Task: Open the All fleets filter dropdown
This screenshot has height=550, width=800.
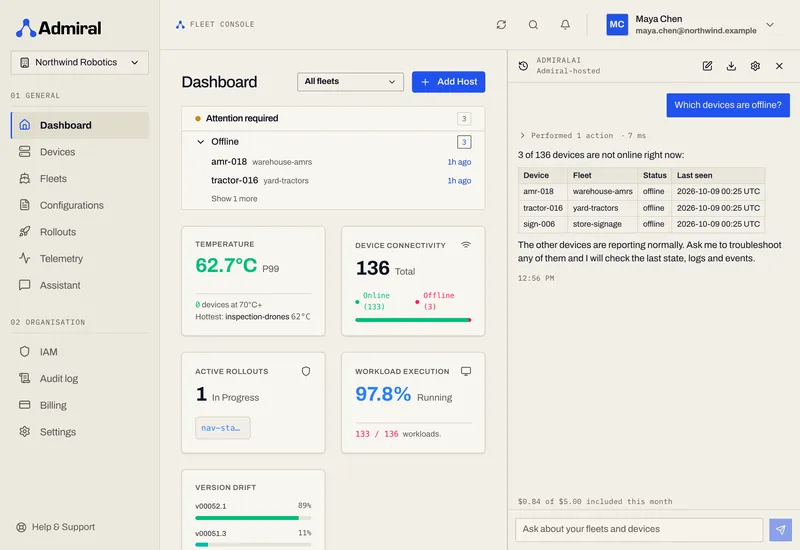Action: 350,82
